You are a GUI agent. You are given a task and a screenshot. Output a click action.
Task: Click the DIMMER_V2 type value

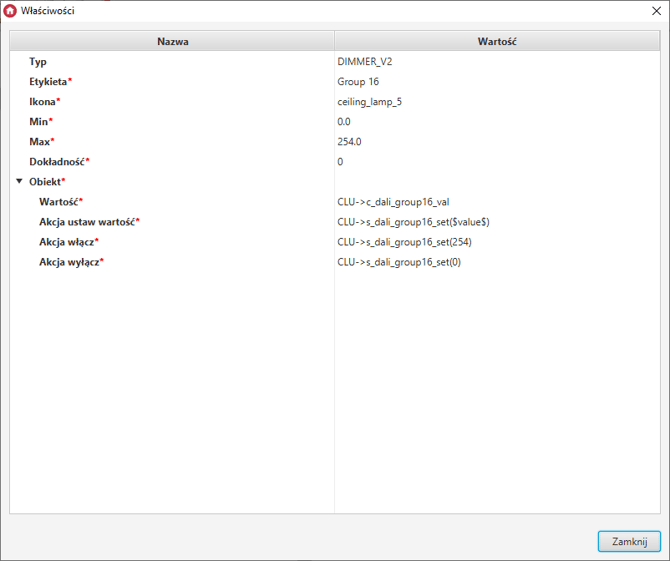click(365, 62)
